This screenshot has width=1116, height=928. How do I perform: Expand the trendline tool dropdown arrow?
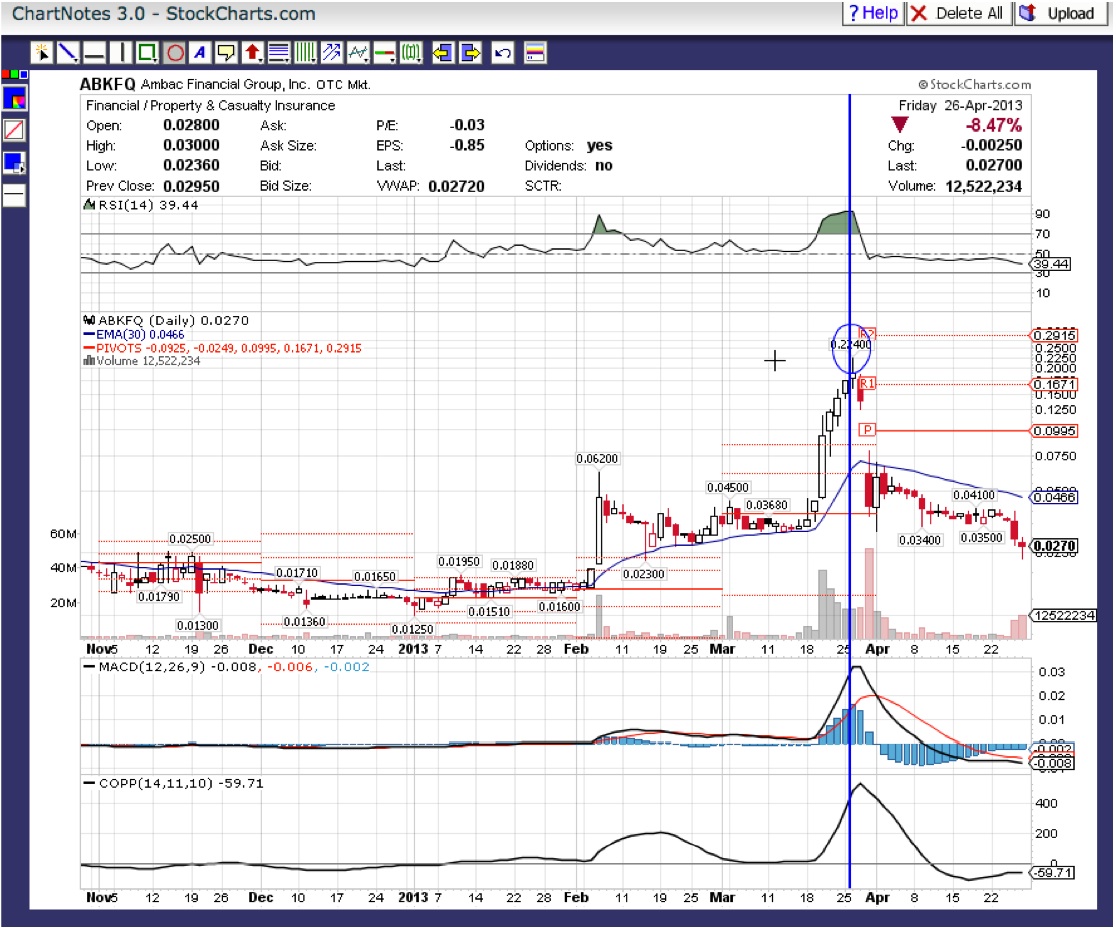(77, 59)
